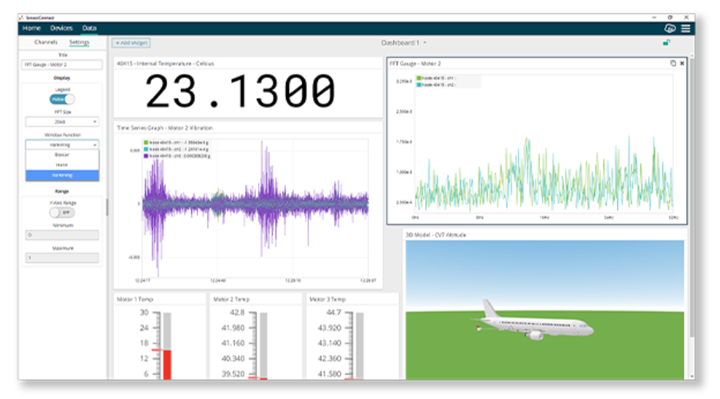Click the widget Title input field
Viewport: 720px width, 399px height.
pyautogui.click(x=62, y=65)
